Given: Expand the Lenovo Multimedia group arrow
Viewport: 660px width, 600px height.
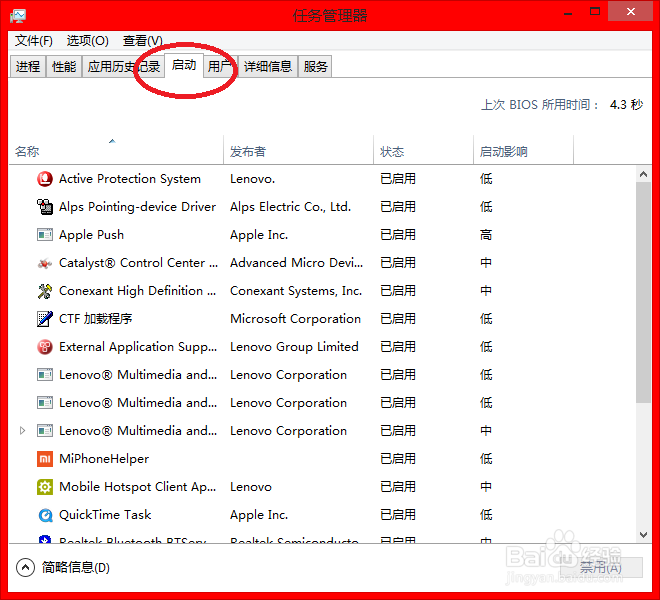Looking at the screenshot, I should point(23,431).
